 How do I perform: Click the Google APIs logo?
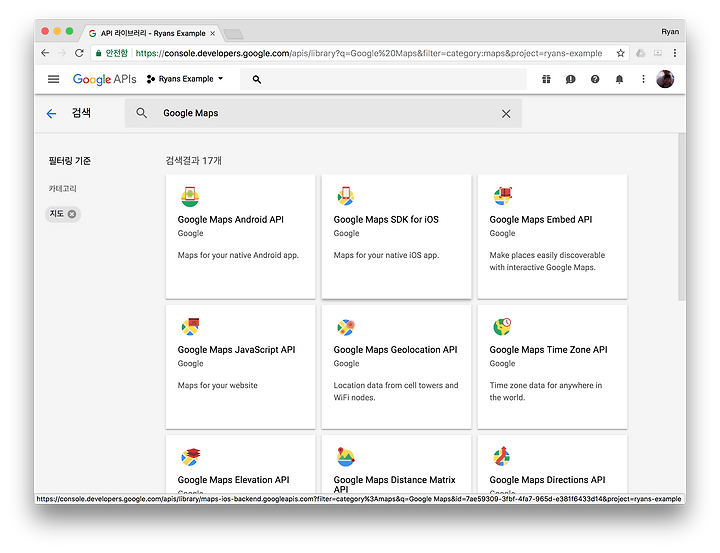click(104, 79)
